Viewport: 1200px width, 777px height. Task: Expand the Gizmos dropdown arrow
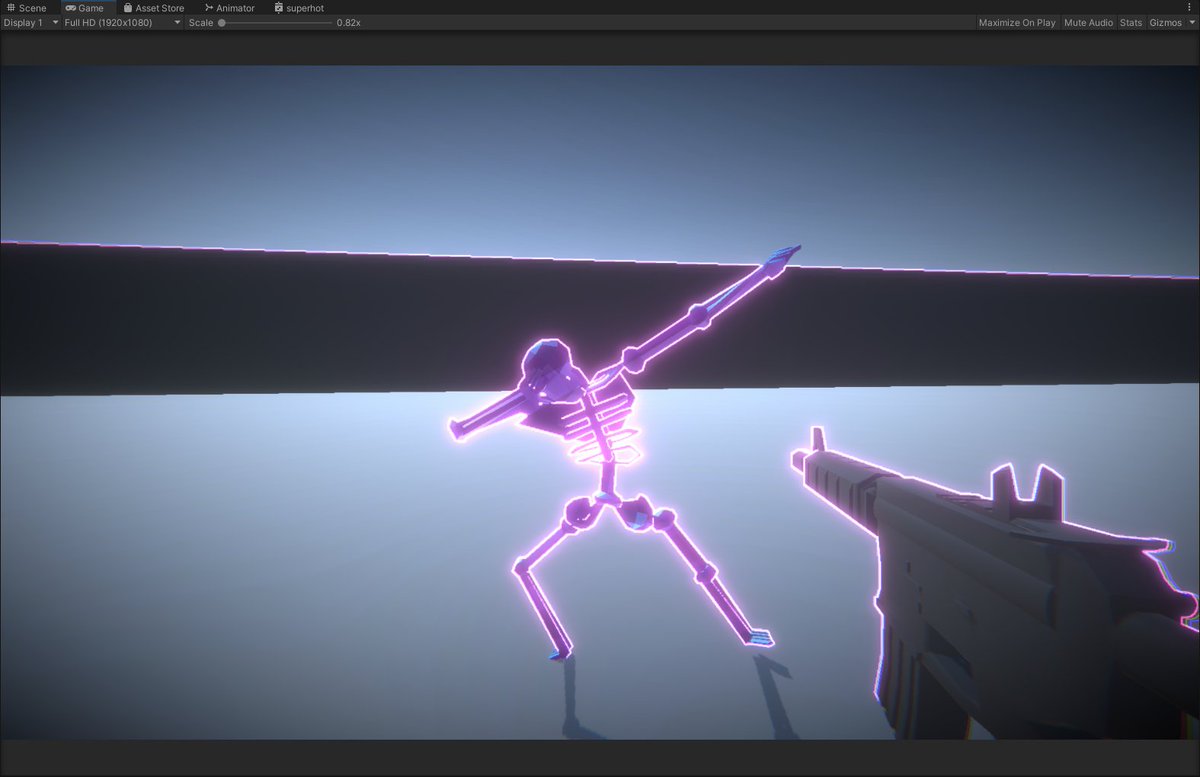(x=1190, y=22)
